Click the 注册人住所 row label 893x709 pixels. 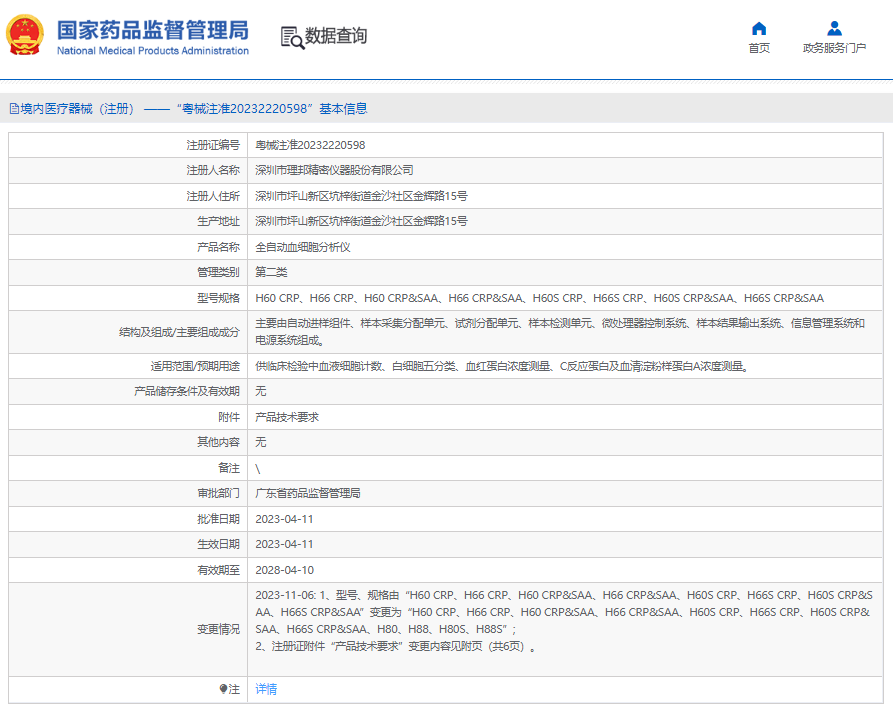[213, 196]
